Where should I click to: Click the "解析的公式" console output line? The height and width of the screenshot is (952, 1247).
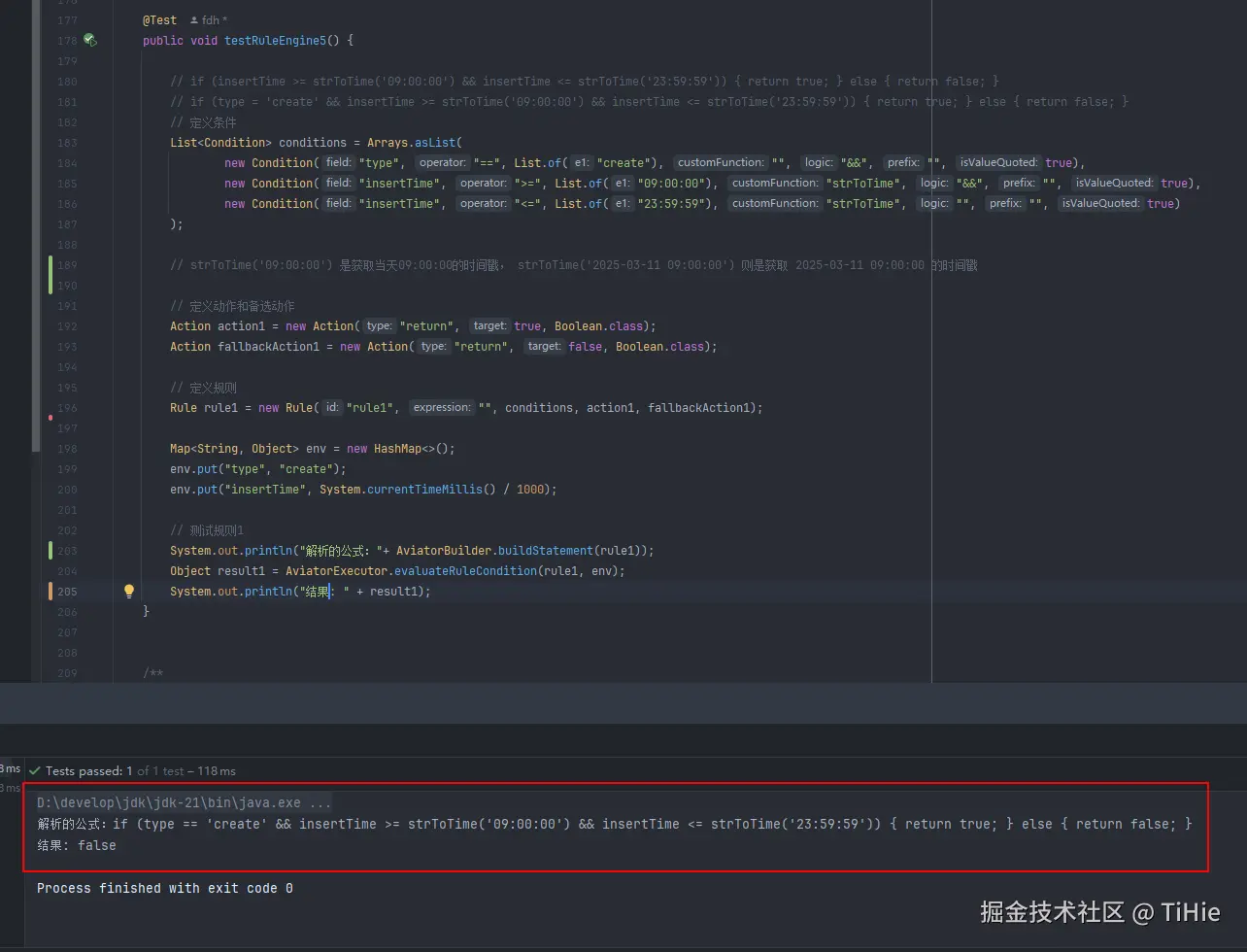pyautogui.click(x=614, y=824)
